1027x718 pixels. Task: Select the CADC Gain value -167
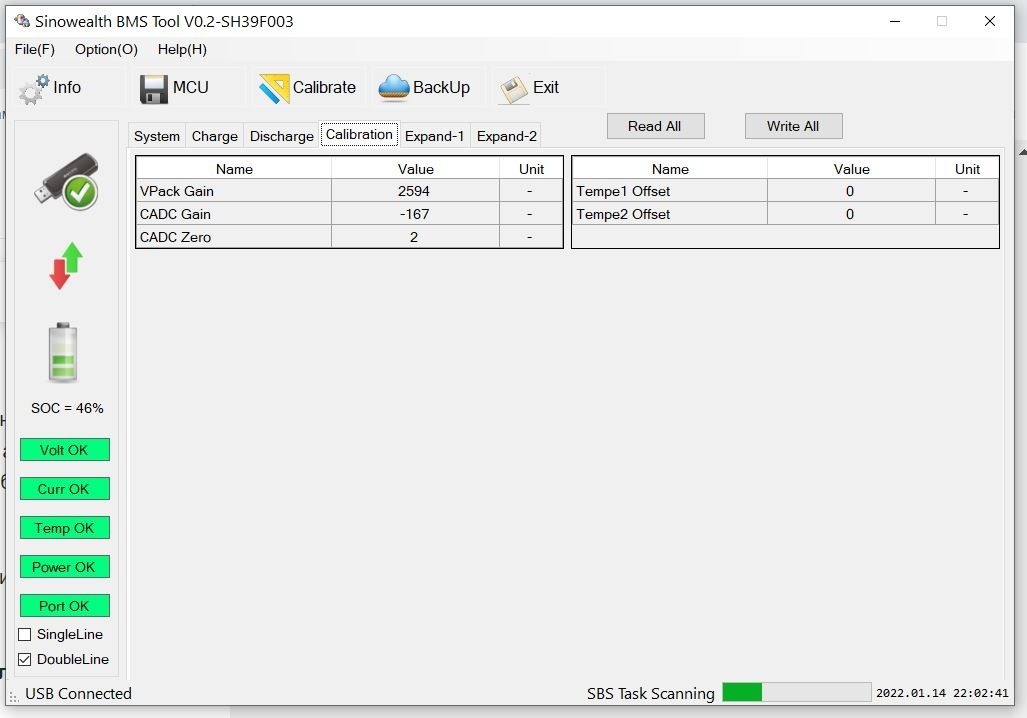click(x=415, y=214)
